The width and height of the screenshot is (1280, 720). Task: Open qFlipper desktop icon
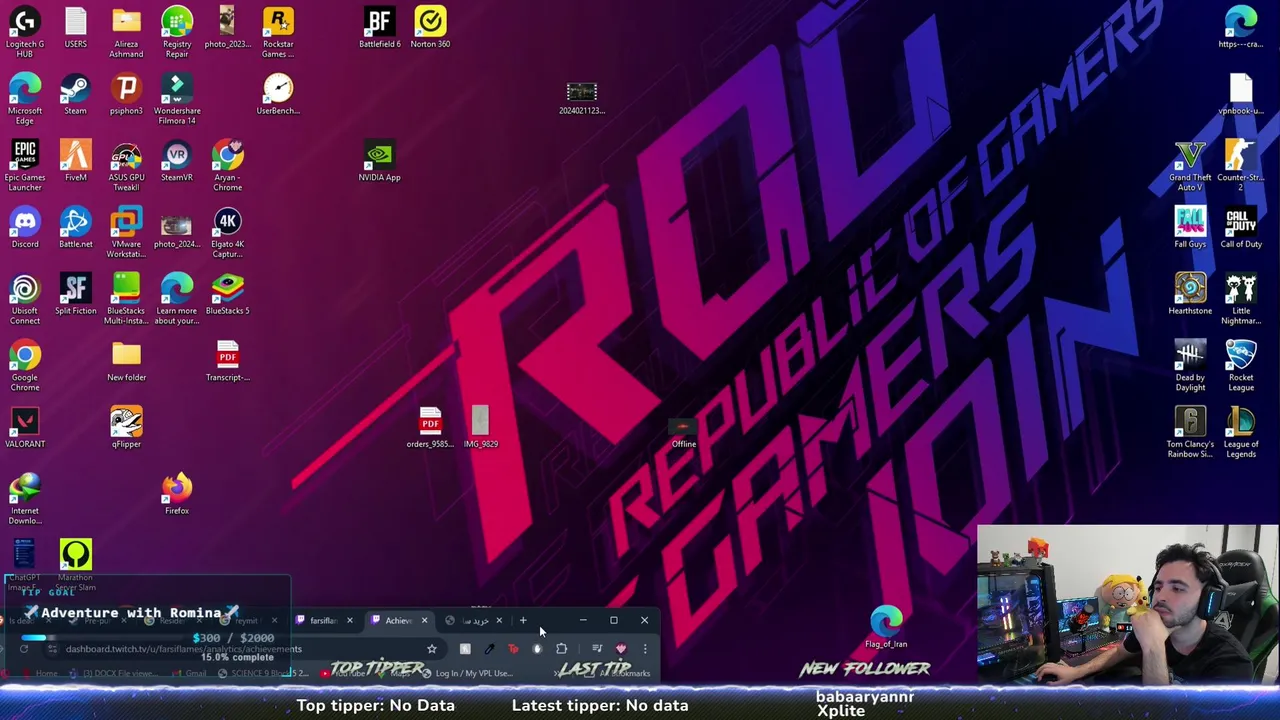126,428
